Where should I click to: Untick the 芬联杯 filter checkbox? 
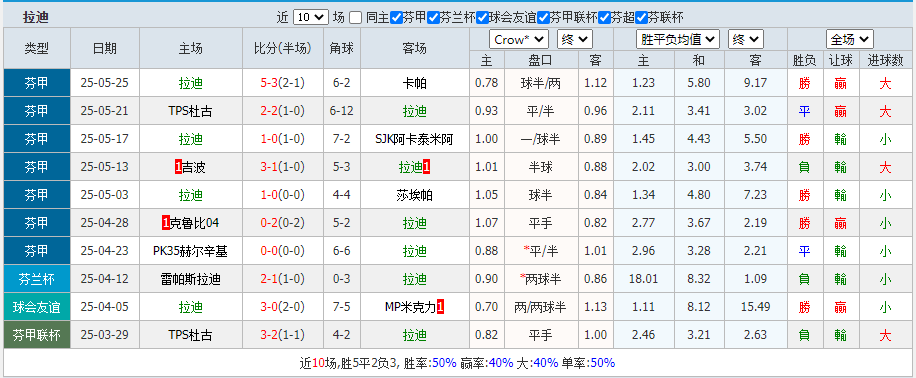(x=641, y=18)
